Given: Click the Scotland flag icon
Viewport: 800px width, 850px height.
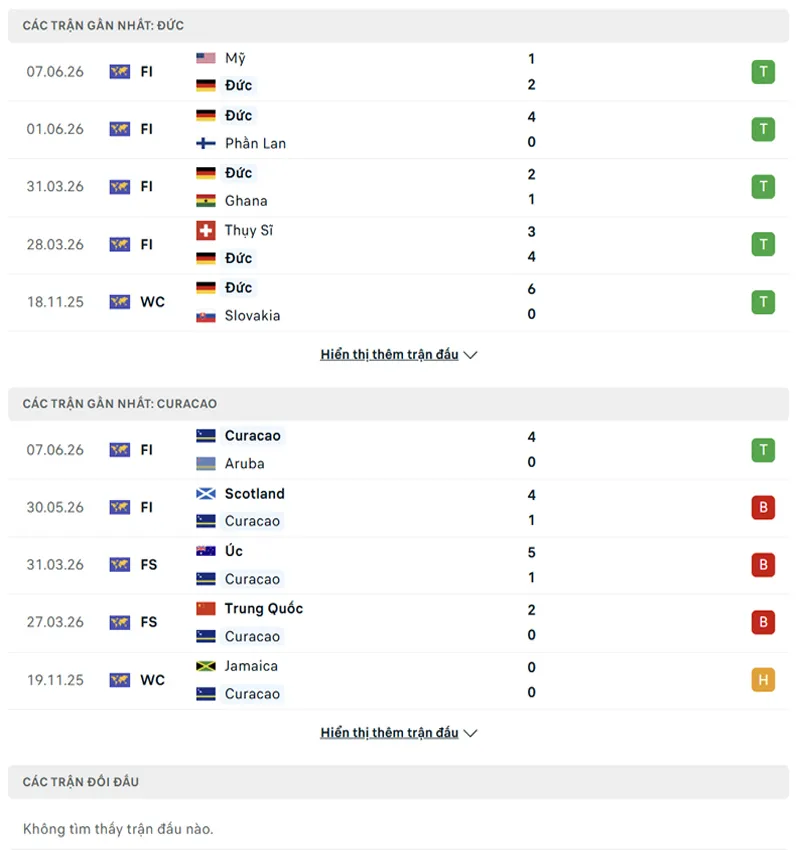Looking at the screenshot, I should [205, 493].
